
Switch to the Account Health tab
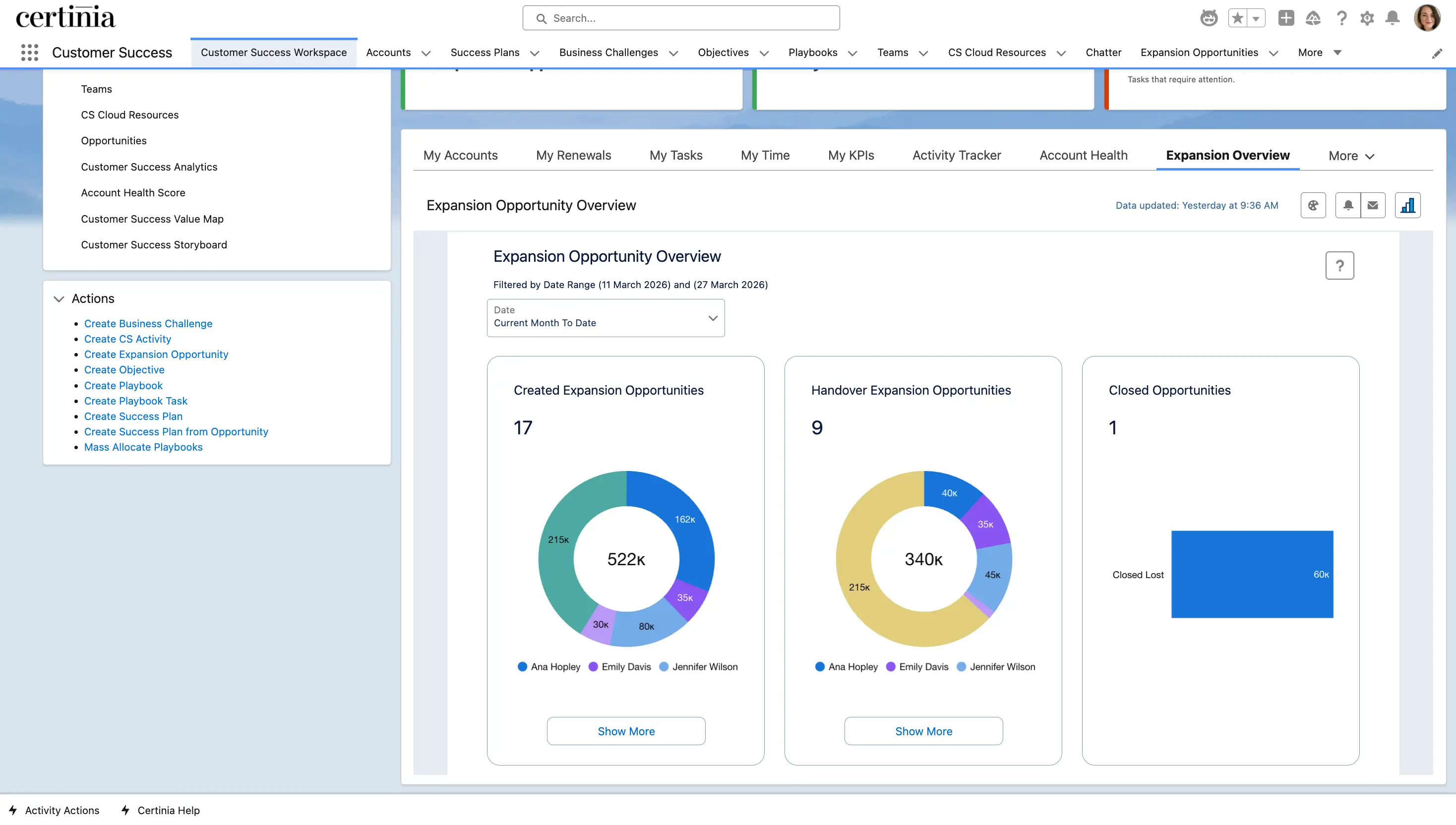click(1083, 155)
